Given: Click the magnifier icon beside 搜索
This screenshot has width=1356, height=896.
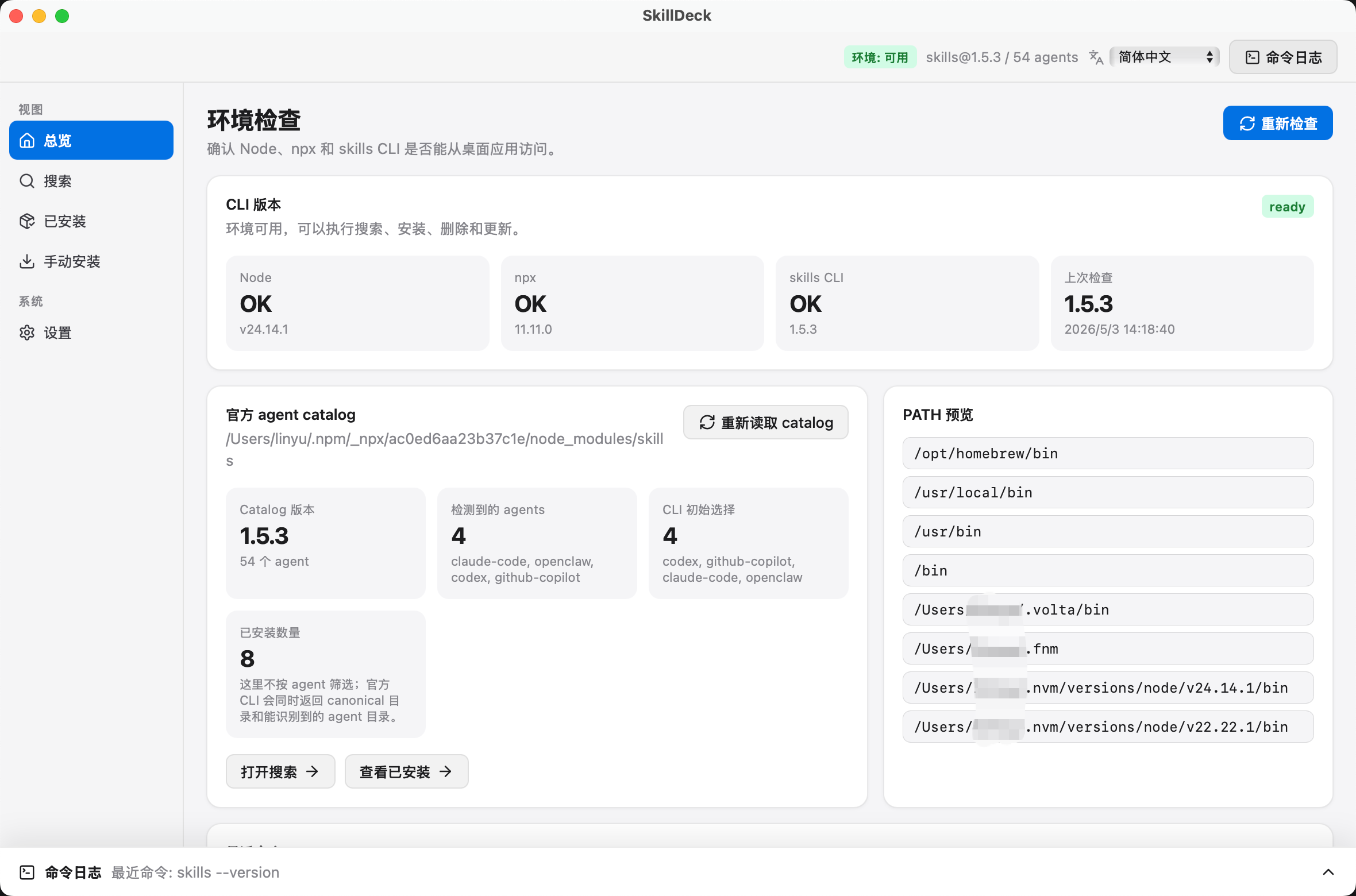Looking at the screenshot, I should click(27, 181).
